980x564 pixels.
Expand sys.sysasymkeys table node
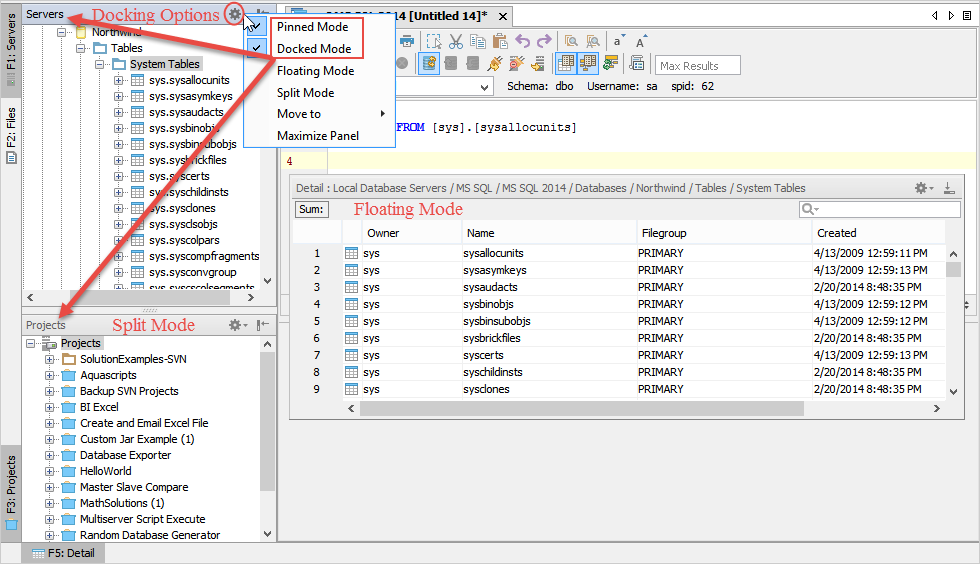pos(118,96)
